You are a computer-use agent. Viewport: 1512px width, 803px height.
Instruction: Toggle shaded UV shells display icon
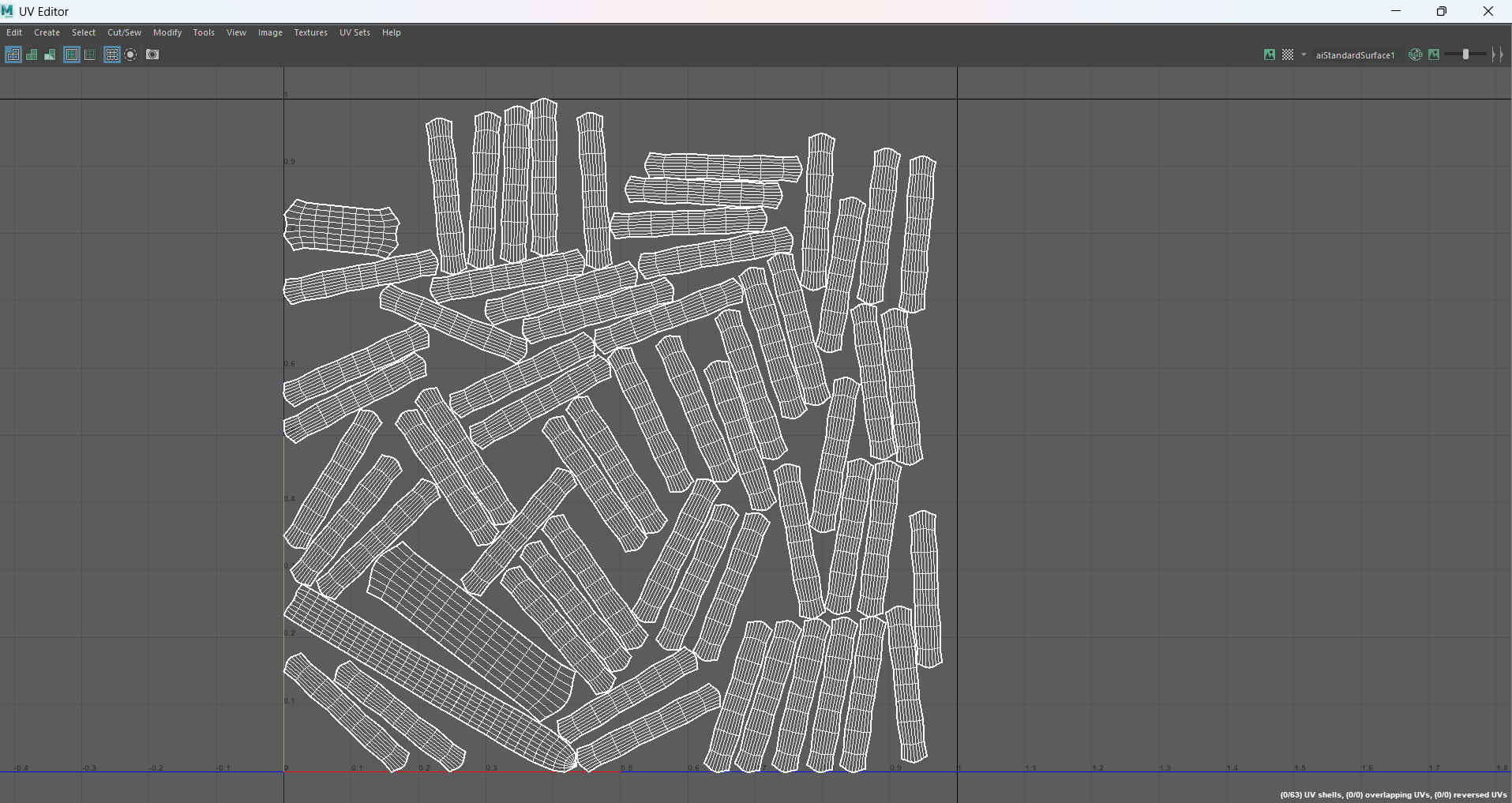[32, 54]
